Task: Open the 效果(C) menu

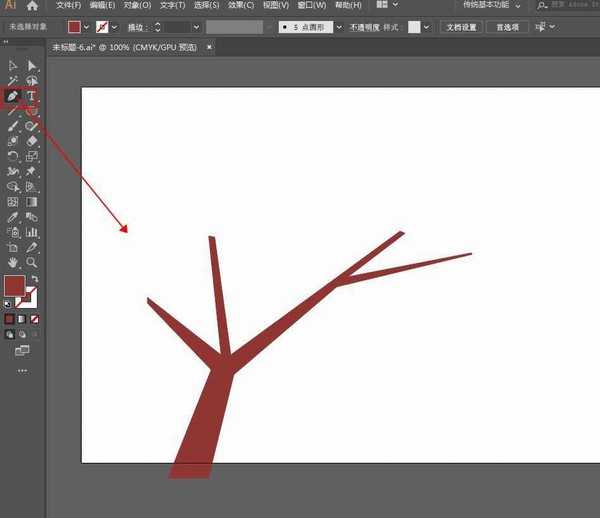Action: tap(240, 6)
